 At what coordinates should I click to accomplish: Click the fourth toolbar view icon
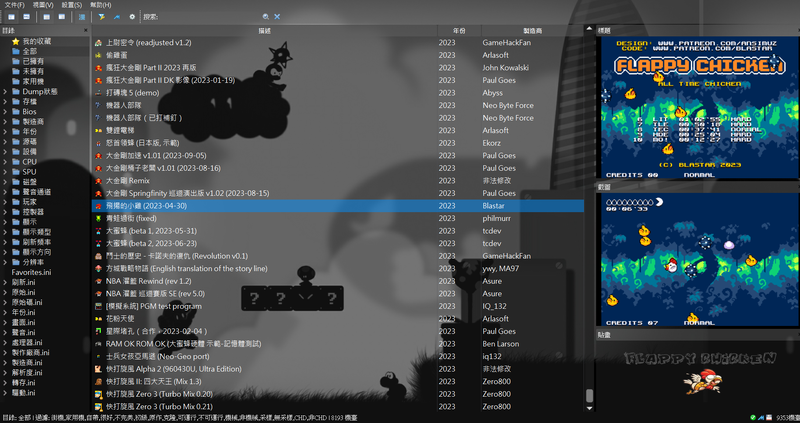point(62,17)
